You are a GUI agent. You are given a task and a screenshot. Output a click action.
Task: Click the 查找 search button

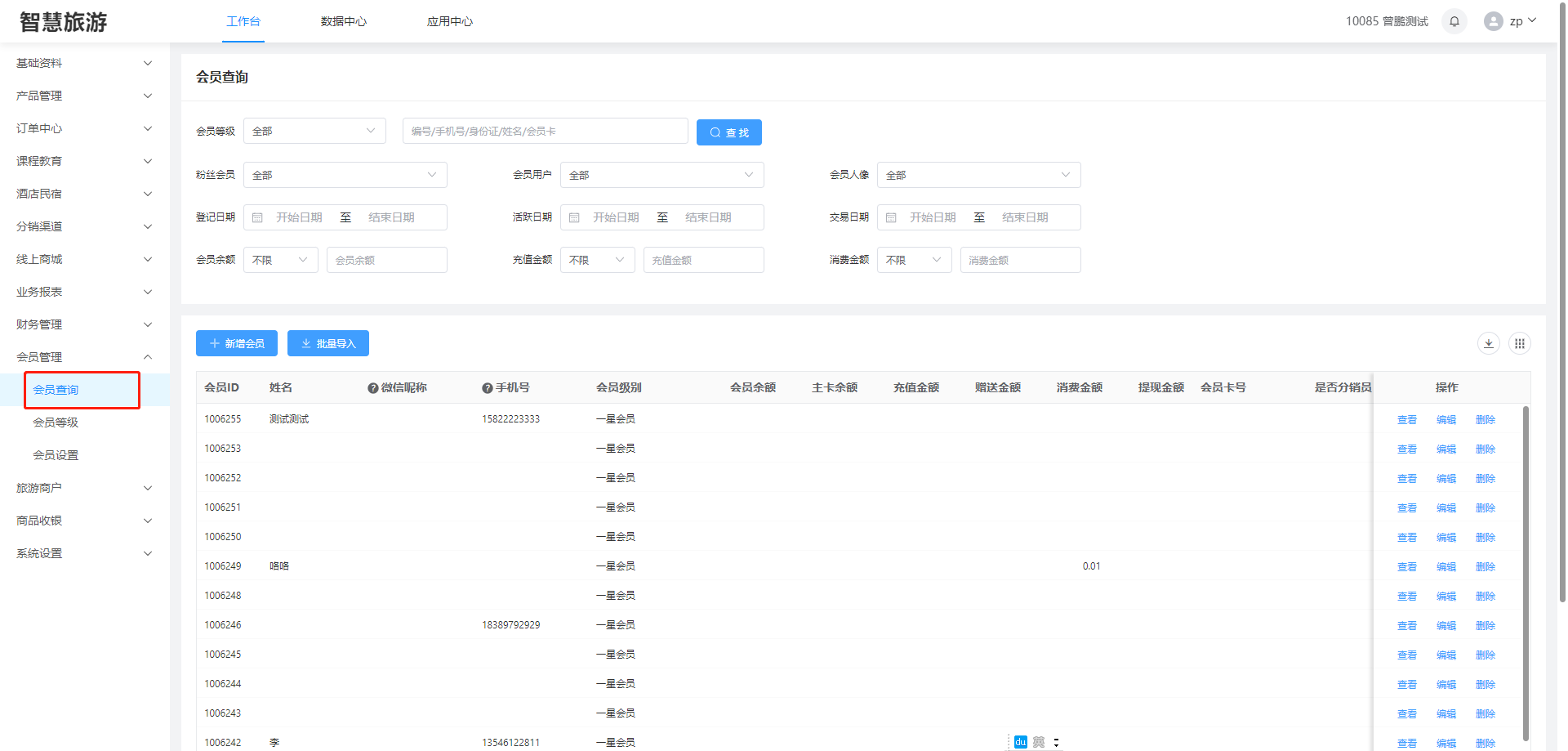pos(728,132)
